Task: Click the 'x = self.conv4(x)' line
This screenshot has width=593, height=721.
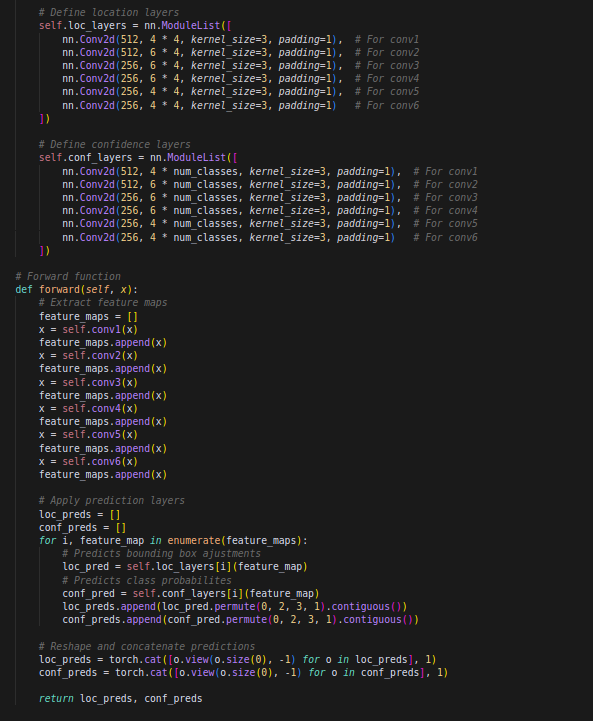Action: pyautogui.click(x=88, y=408)
